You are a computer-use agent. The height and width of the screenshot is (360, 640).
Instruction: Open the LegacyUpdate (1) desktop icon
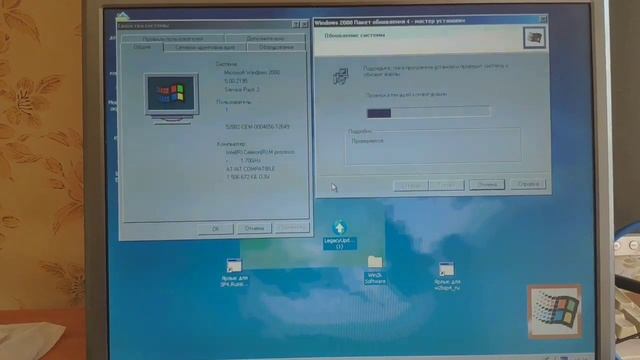click(x=340, y=235)
